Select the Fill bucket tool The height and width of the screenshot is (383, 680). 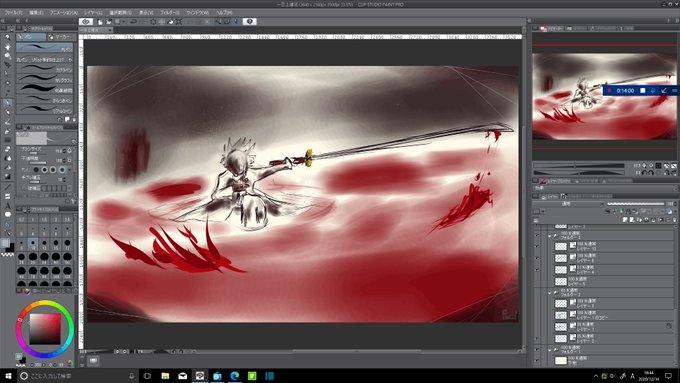[x=7, y=167]
